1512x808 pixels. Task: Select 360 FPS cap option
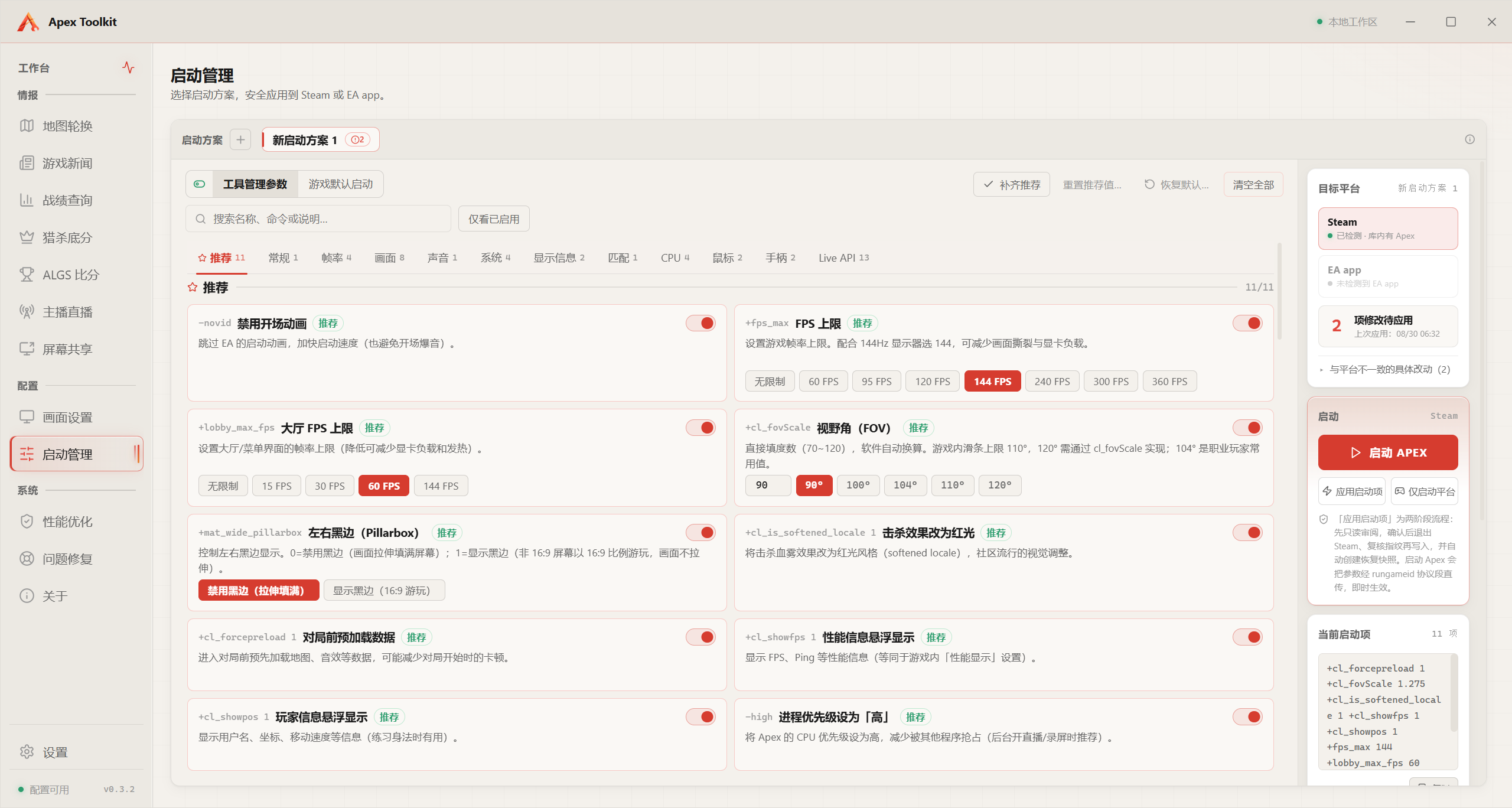[x=1169, y=381]
